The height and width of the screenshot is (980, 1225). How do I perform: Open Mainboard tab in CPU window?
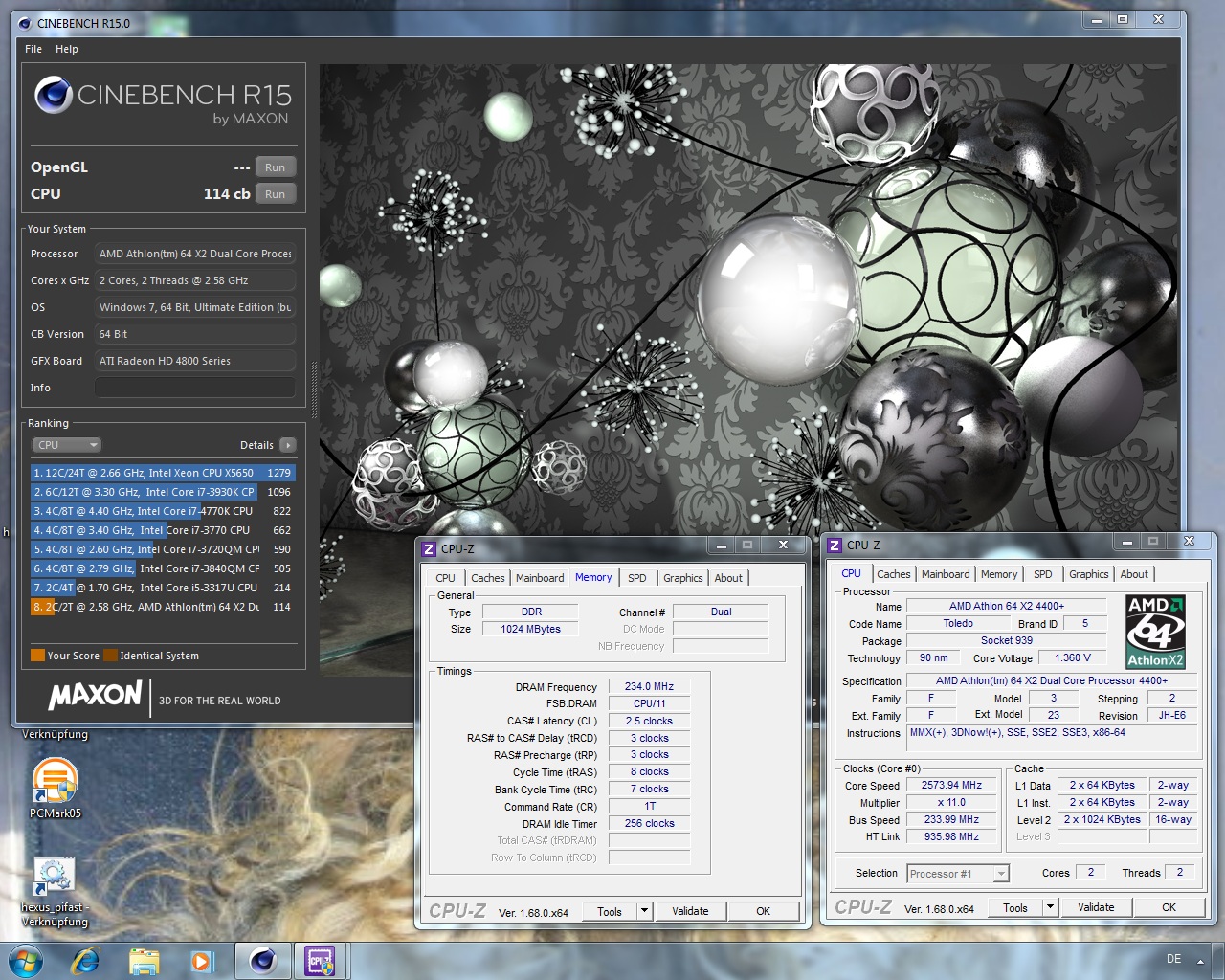coord(946,574)
